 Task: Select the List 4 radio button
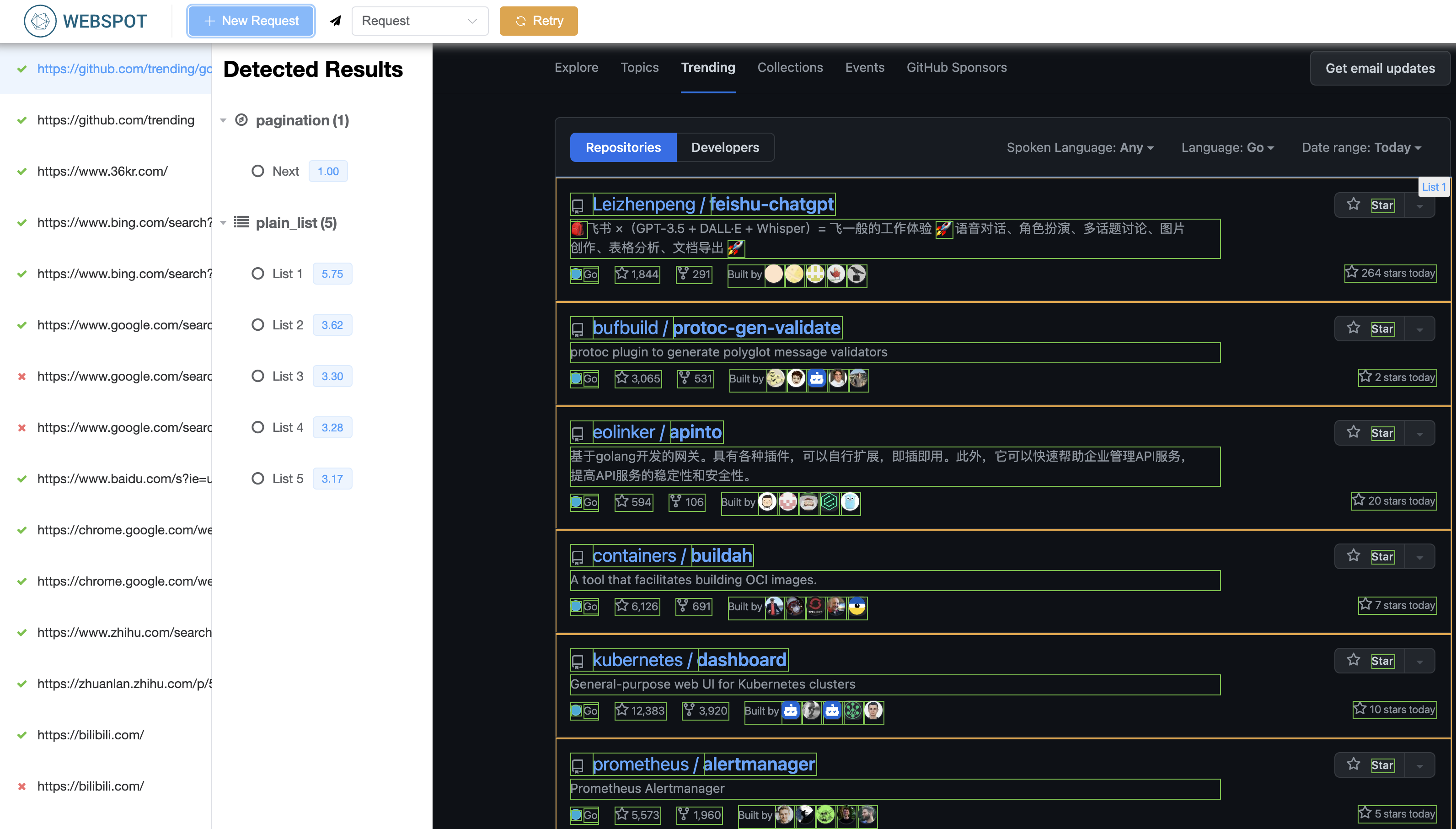click(258, 427)
